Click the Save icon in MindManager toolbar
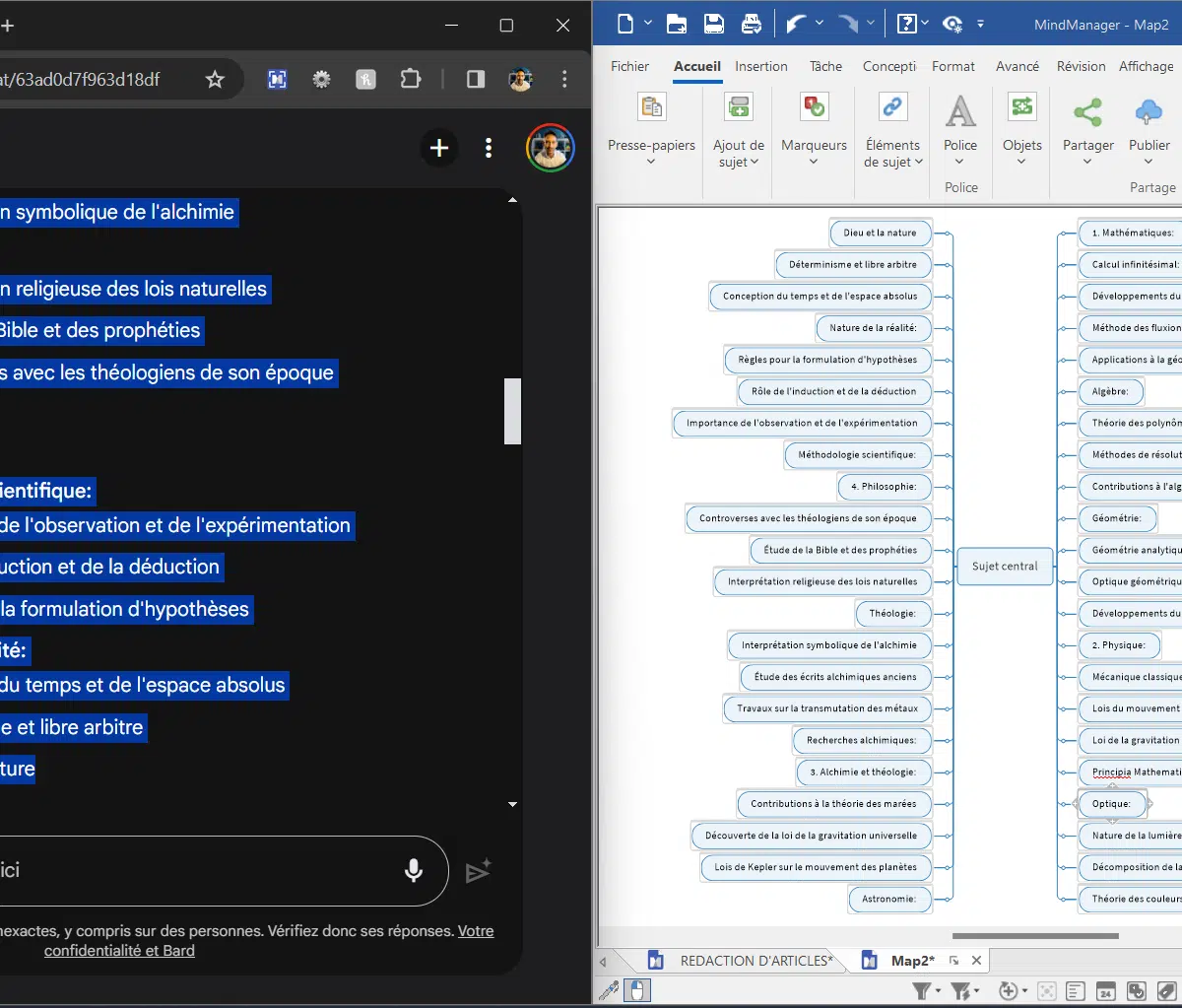1182x1008 pixels. pyautogui.click(x=714, y=24)
